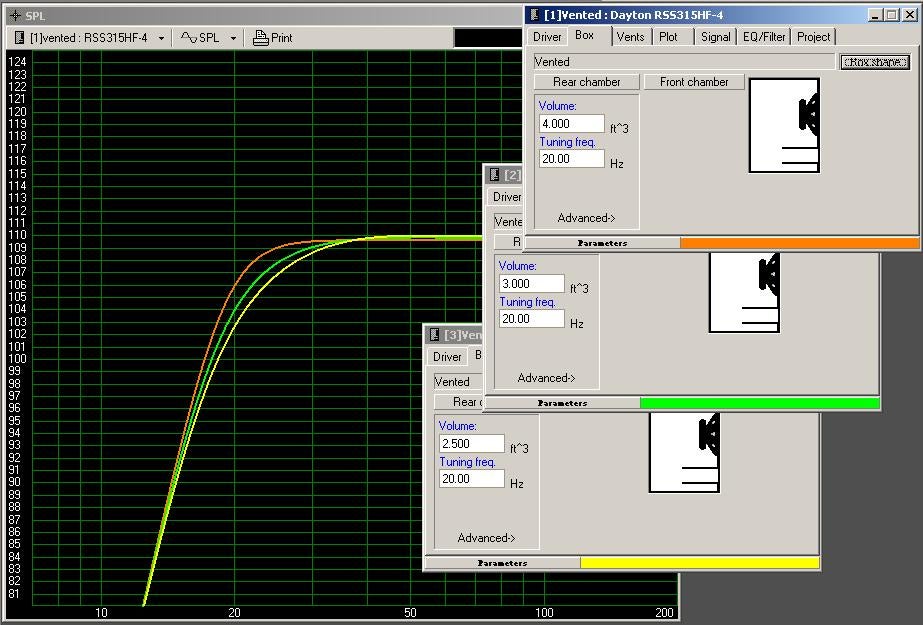The width and height of the screenshot is (923, 625).
Task: Click the vented box diagram in window [2]
Action: tap(744, 292)
